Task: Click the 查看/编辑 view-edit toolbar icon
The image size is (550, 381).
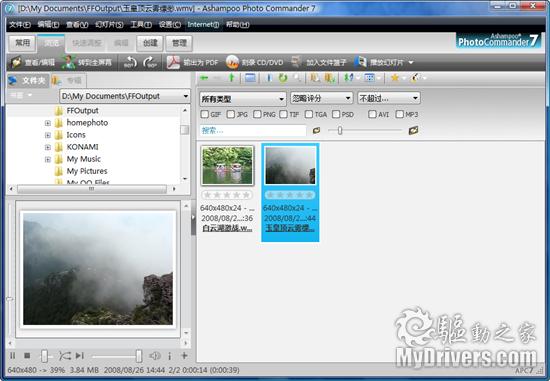Action: tap(16, 62)
